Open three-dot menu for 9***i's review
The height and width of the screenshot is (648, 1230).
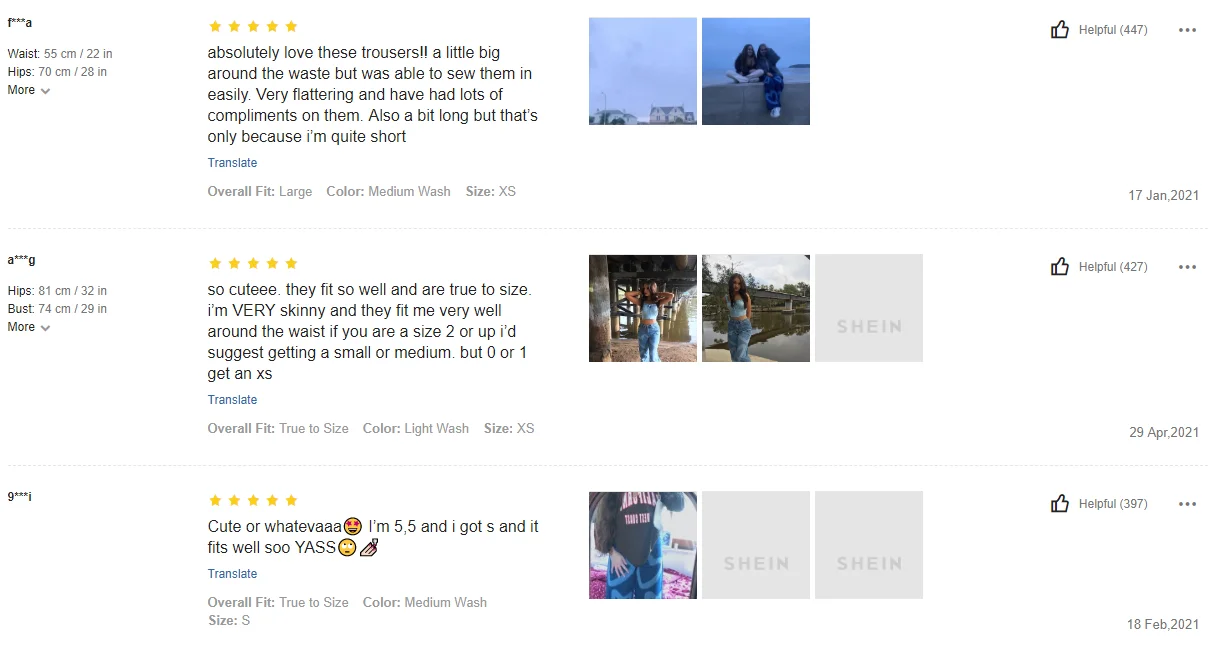pyautogui.click(x=1187, y=504)
